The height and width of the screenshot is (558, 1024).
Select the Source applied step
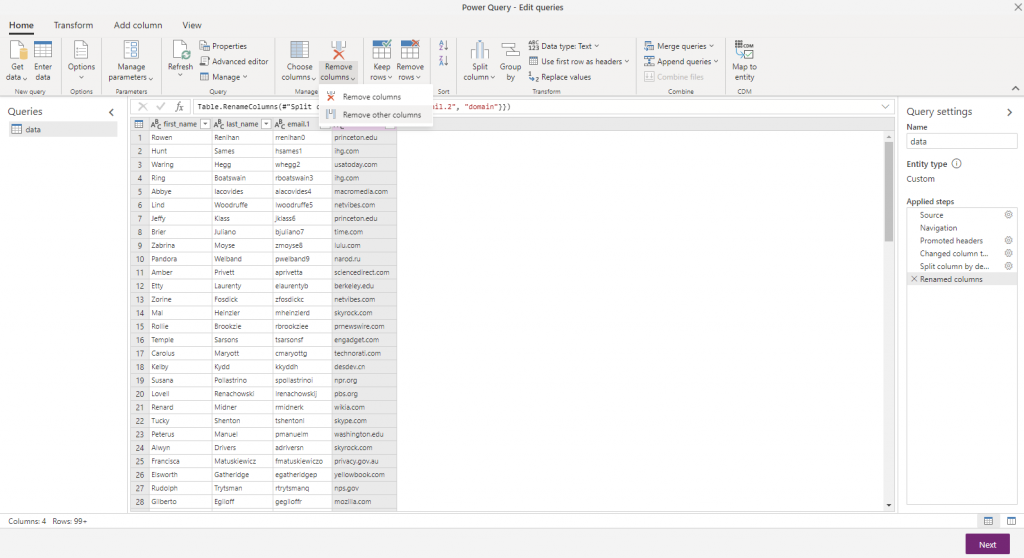[931, 215]
